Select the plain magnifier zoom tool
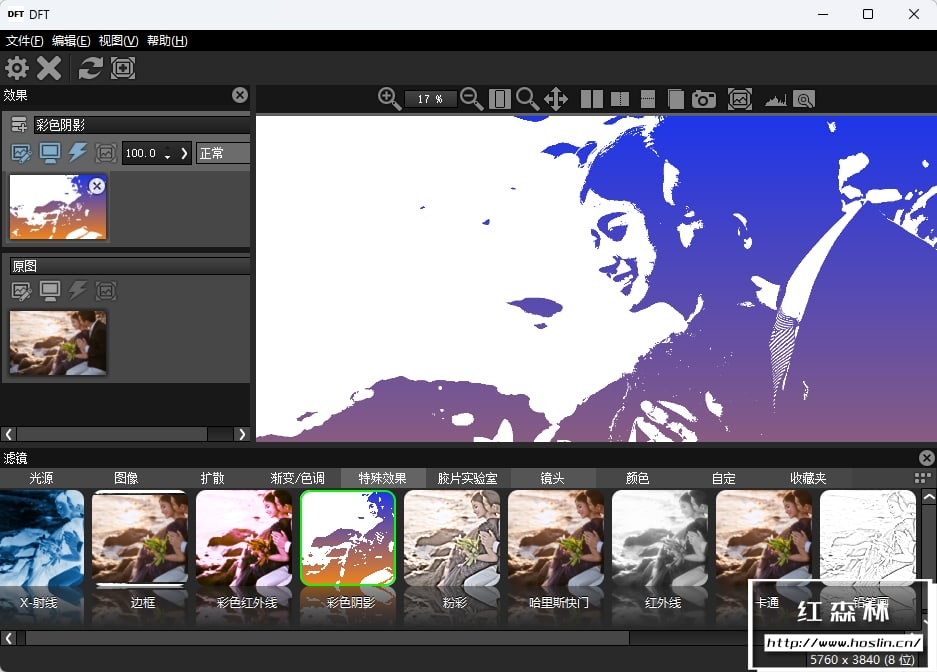Screen dimensions: 937x672 528,99
